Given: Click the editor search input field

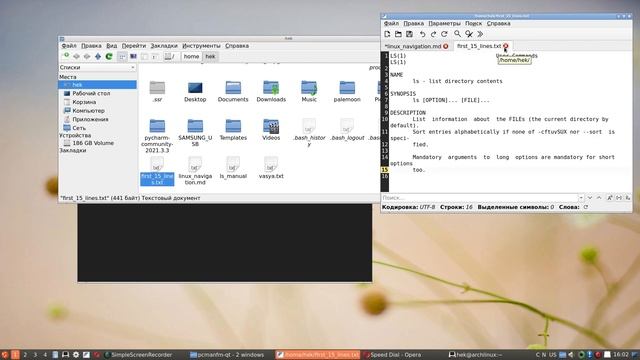Looking at the screenshot, I should pyautogui.click(x=480, y=198).
